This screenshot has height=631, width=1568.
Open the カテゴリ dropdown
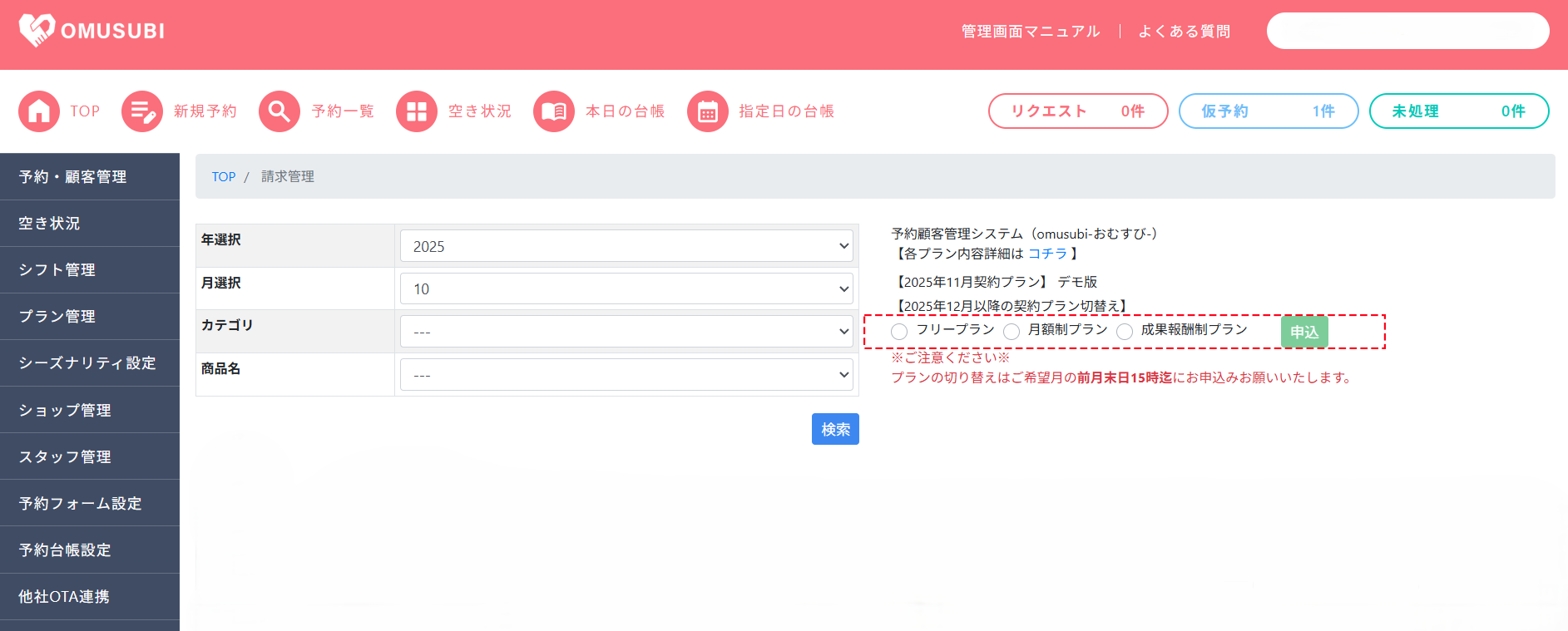pos(626,332)
